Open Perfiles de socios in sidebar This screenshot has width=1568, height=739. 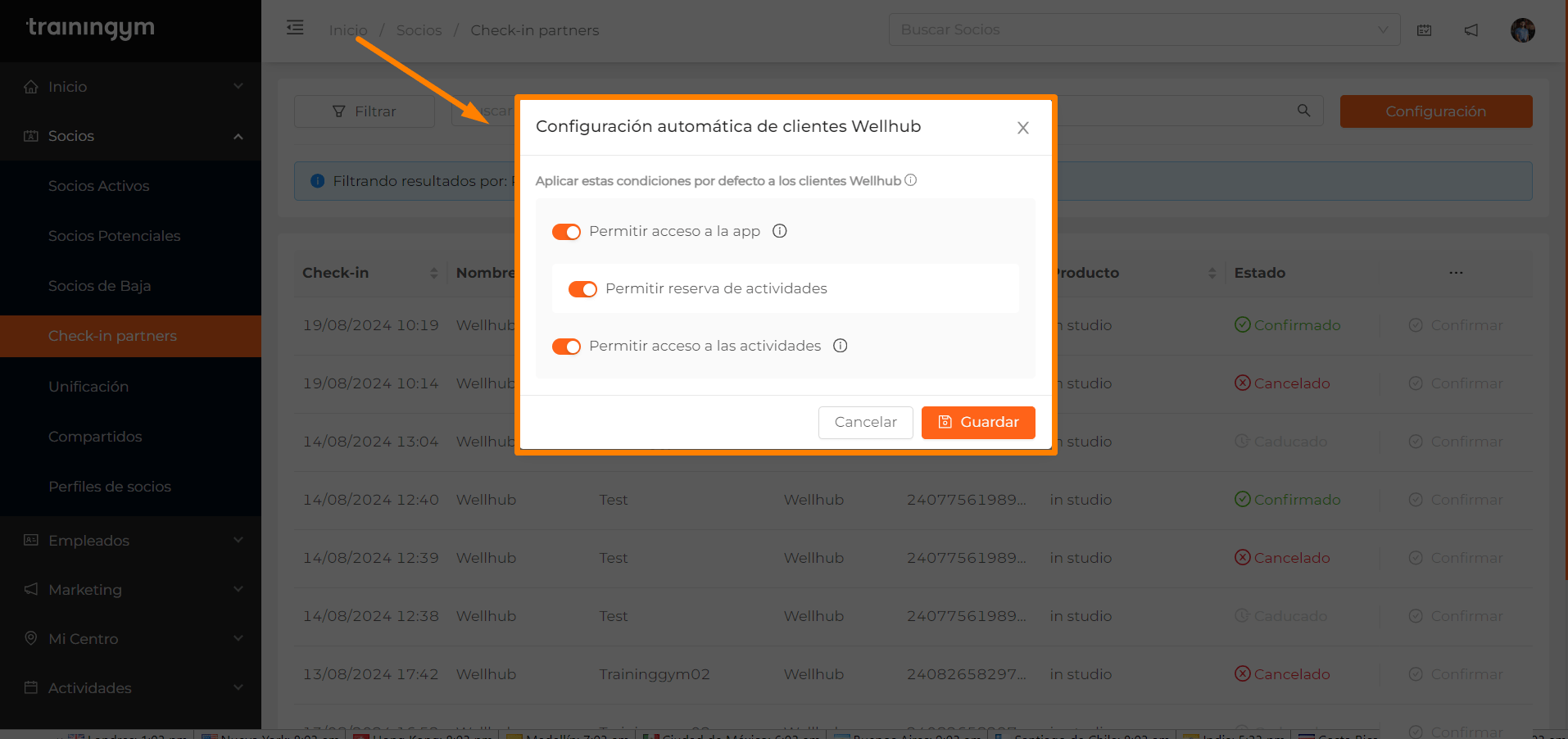point(110,487)
